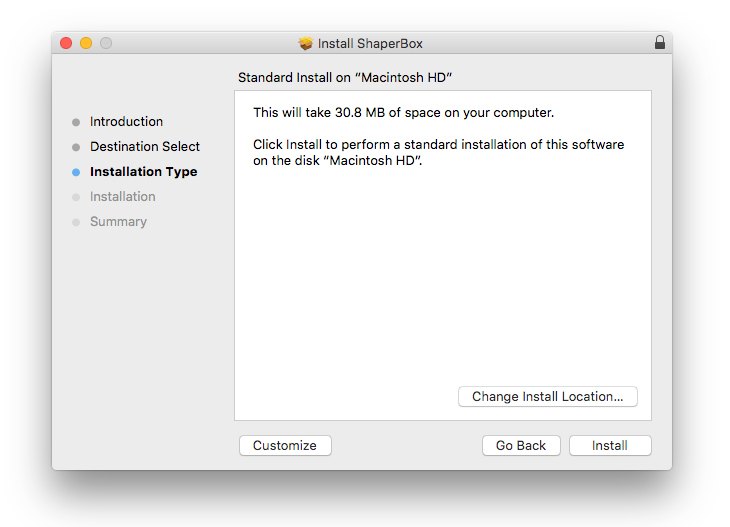Click the greyed-out Installation step label
This screenshot has width=730, height=527.
point(122,197)
